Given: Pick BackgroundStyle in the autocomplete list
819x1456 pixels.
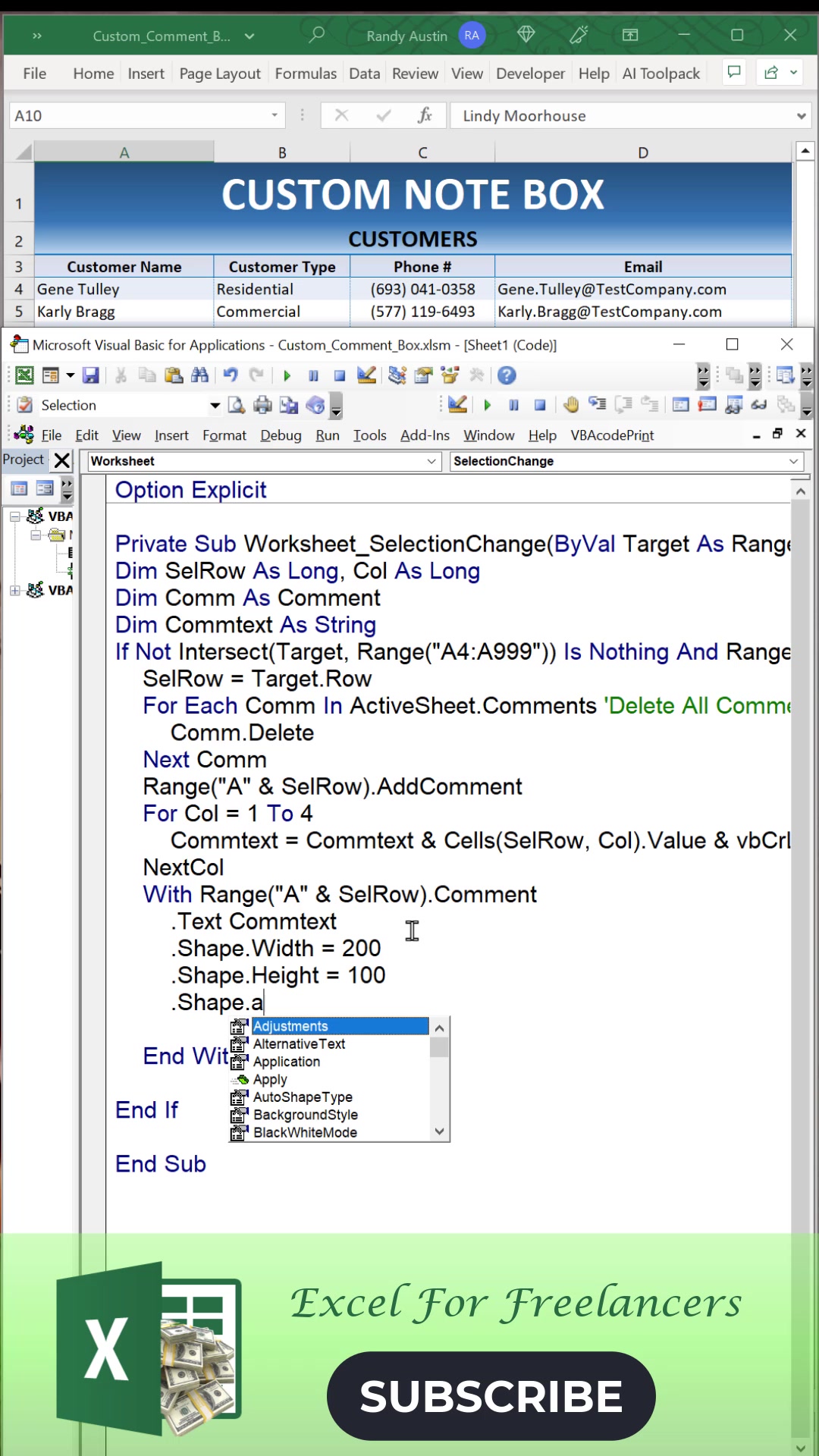Looking at the screenshot, I should [306, 1115].
